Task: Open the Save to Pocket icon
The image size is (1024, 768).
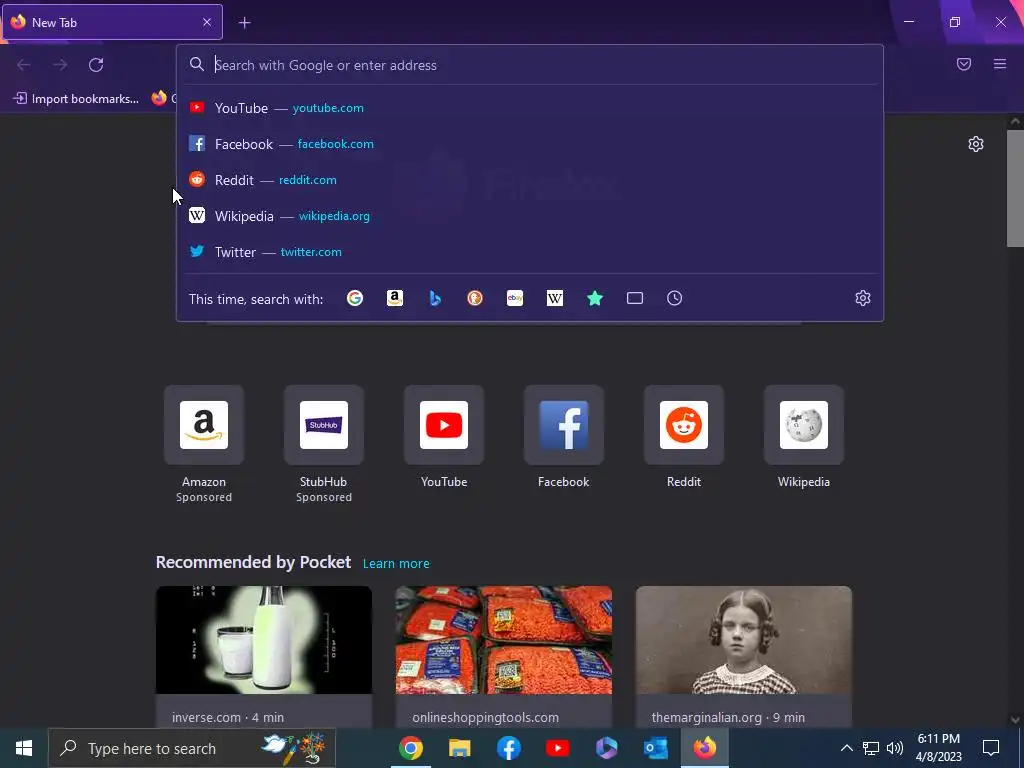Action: (x=964, y=64)
